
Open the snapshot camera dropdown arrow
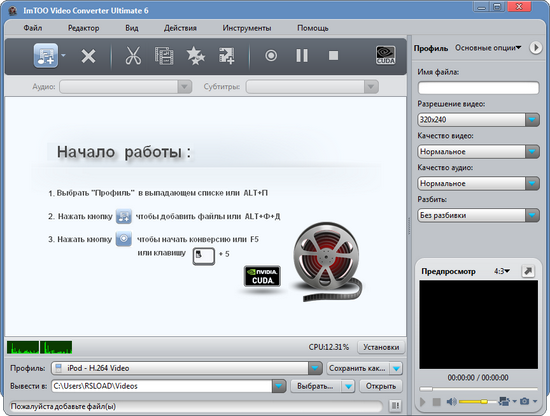[x=535, y=401]
